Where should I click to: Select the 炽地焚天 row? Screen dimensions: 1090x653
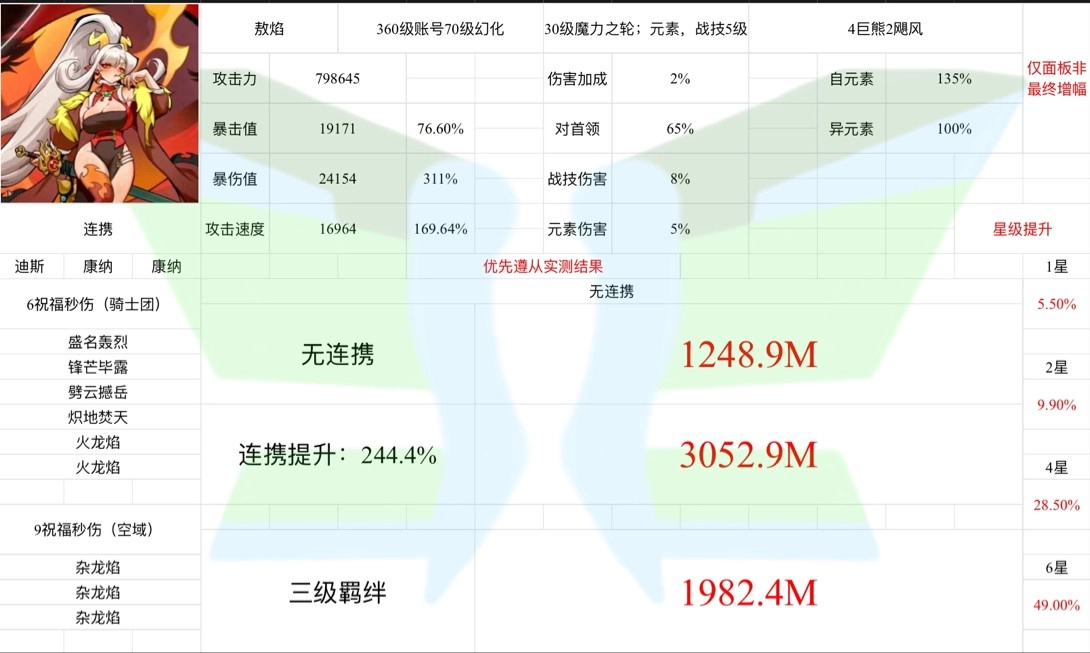(x=100, y=417)
